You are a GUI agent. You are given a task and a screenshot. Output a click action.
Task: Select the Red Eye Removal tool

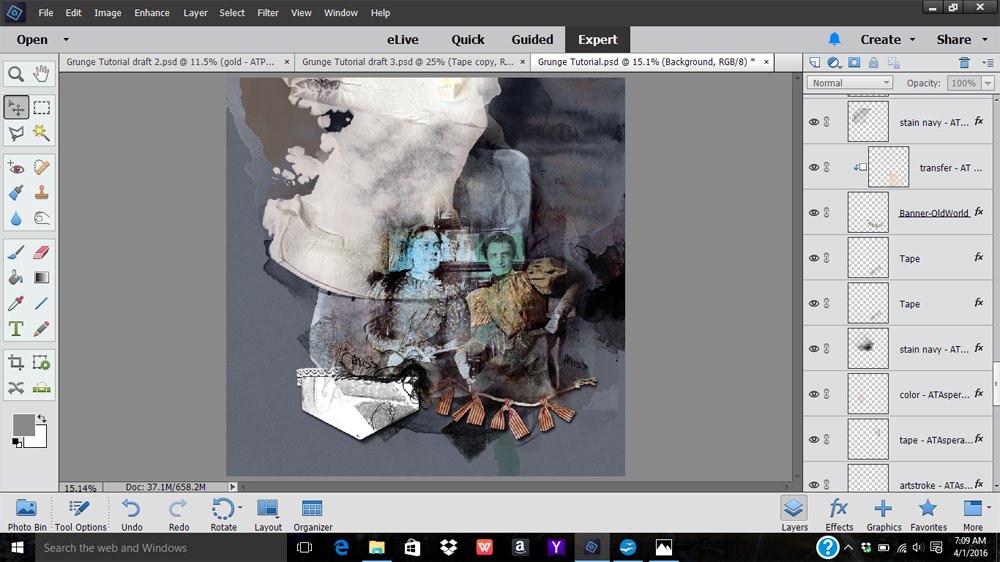16,168
